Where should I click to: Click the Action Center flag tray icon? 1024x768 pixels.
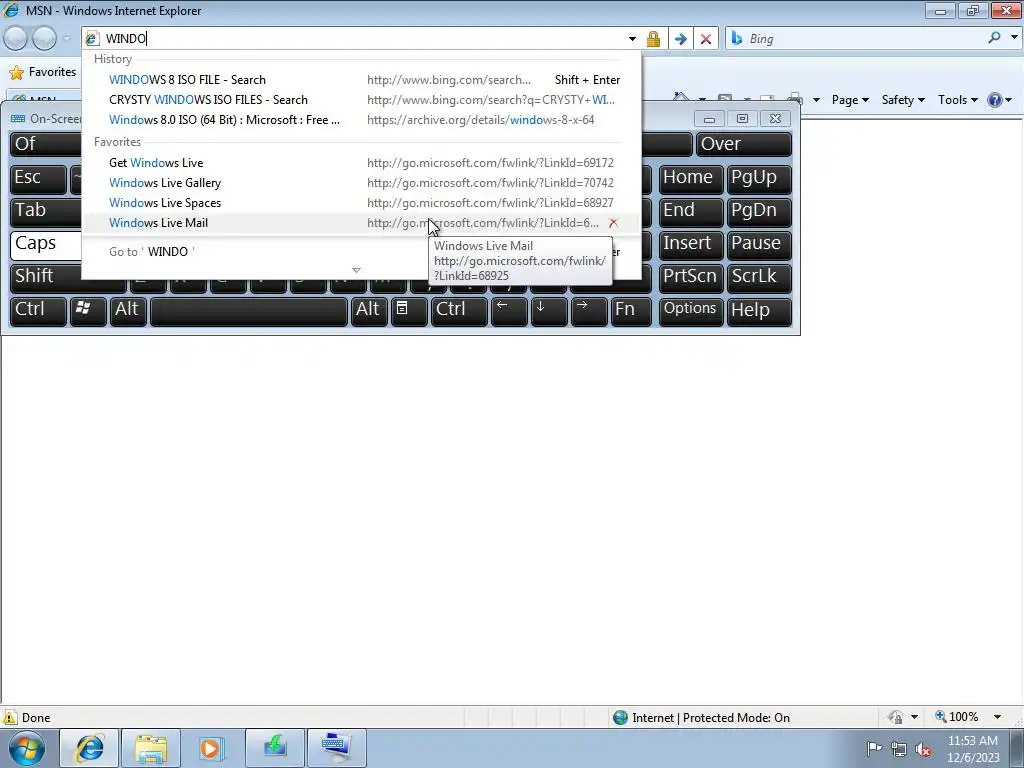pos(874,748)
